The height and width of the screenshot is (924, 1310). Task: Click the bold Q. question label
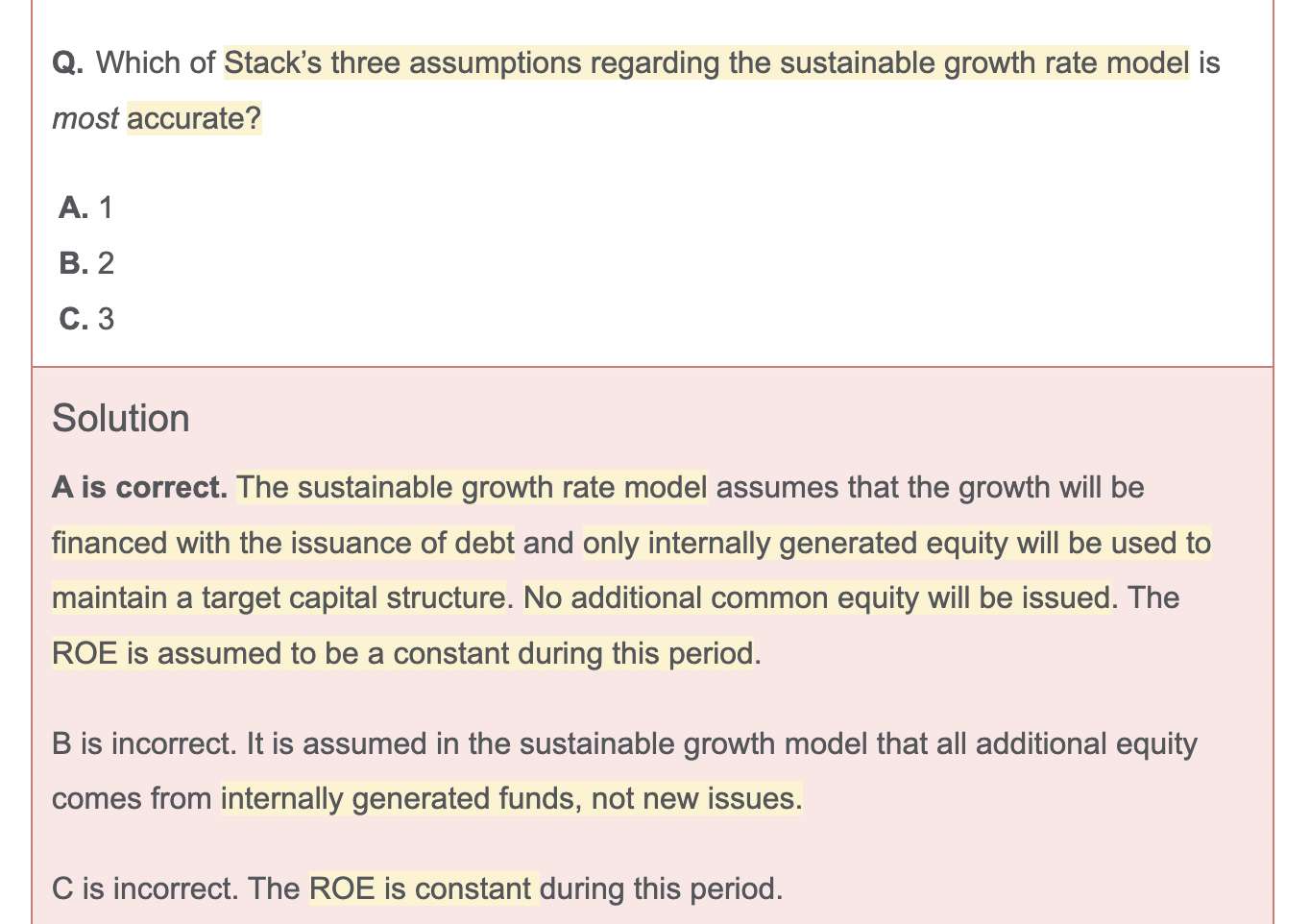tap(67, 63)
